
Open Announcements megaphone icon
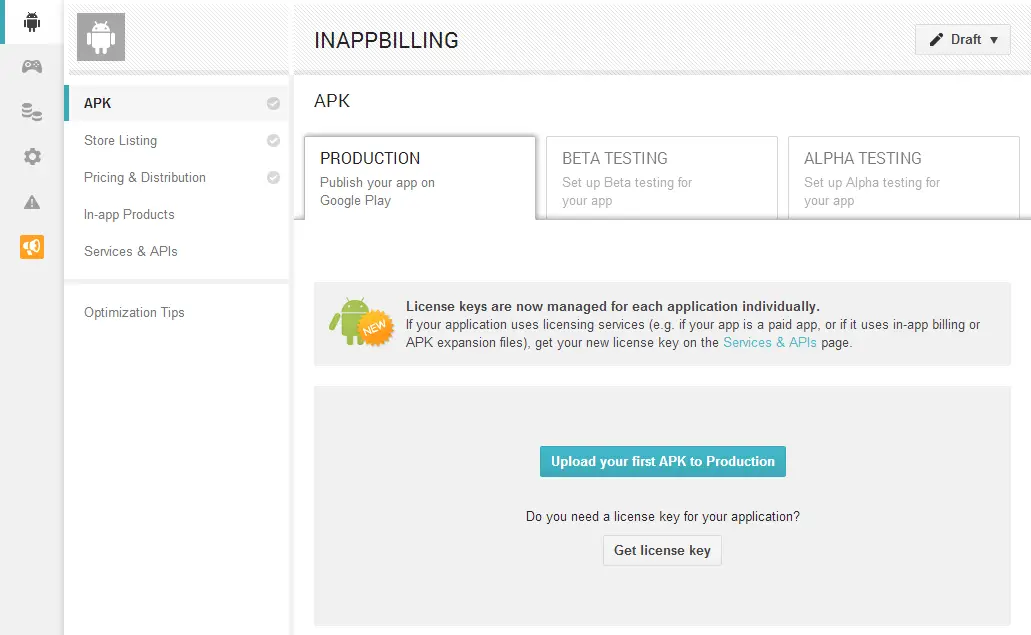coord(32,247)
